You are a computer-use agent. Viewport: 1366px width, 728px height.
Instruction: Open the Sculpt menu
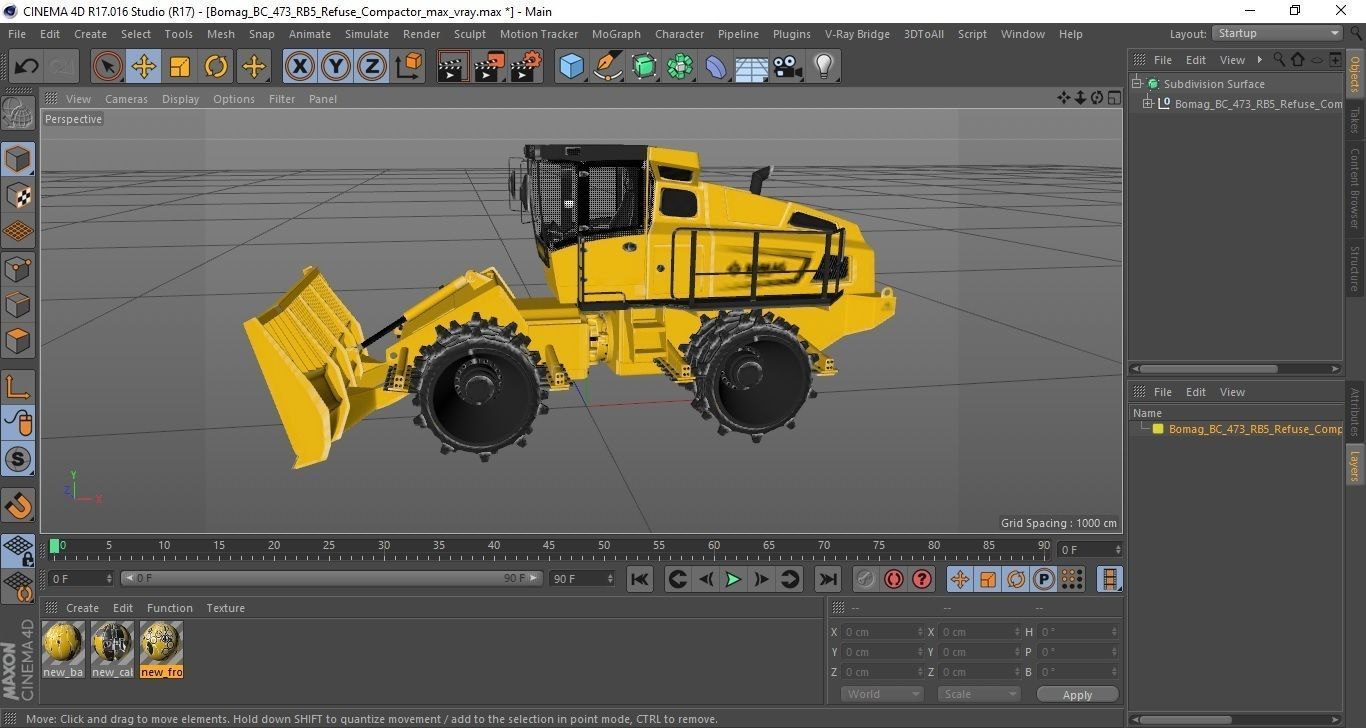coord(469,34)
